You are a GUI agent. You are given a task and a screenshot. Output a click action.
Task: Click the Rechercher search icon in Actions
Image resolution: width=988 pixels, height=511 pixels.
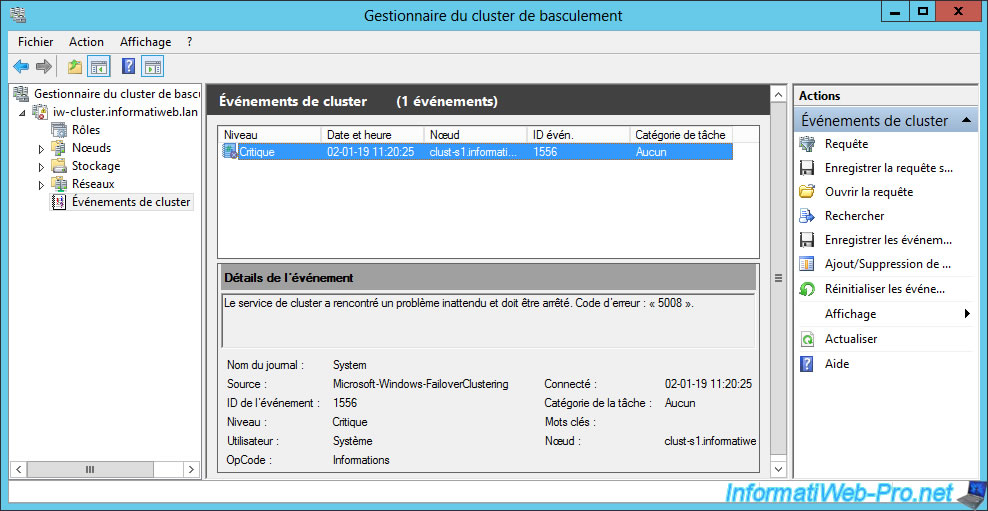(x=807, y=216)
